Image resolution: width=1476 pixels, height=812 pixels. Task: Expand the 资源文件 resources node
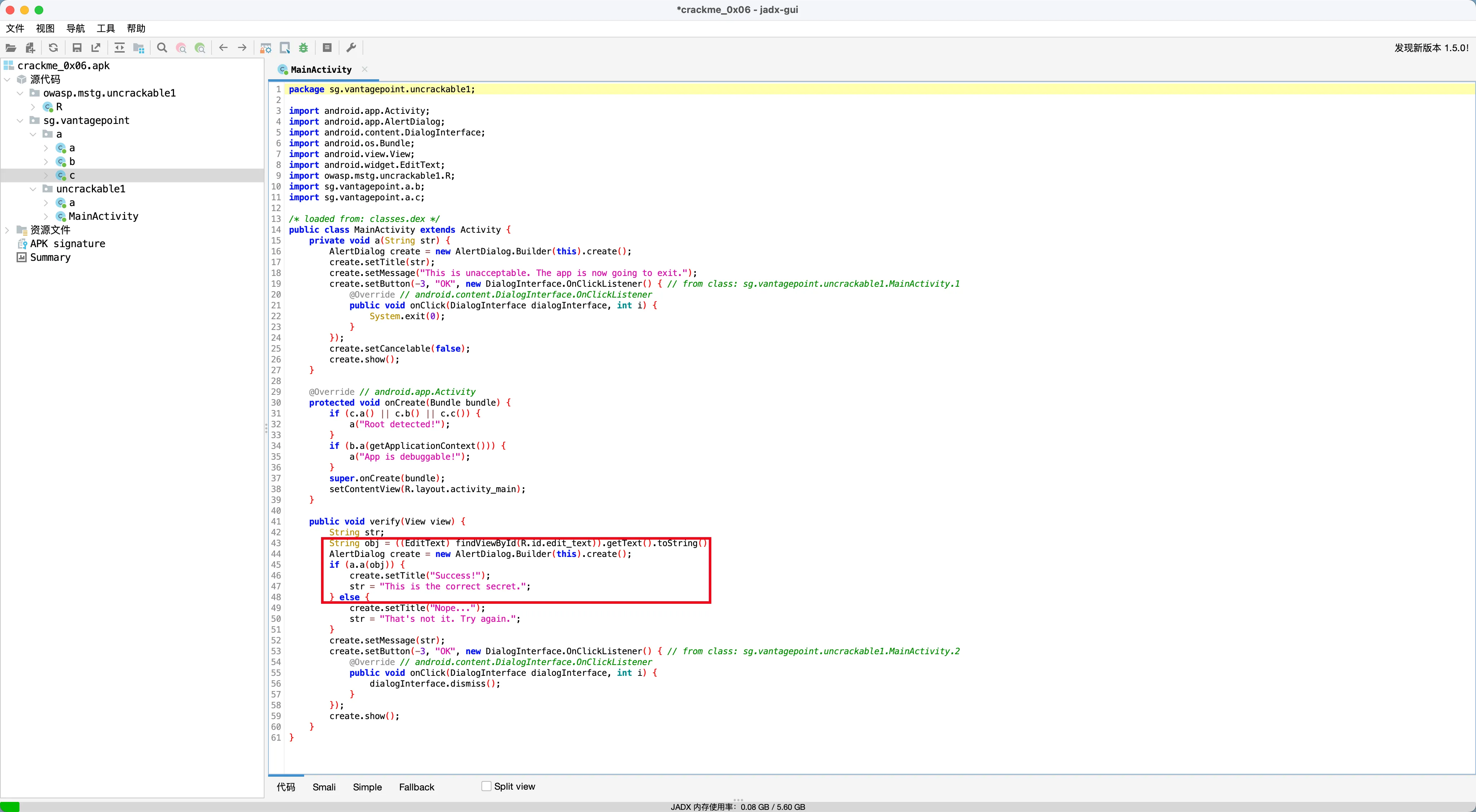click(x=8, y=229)
